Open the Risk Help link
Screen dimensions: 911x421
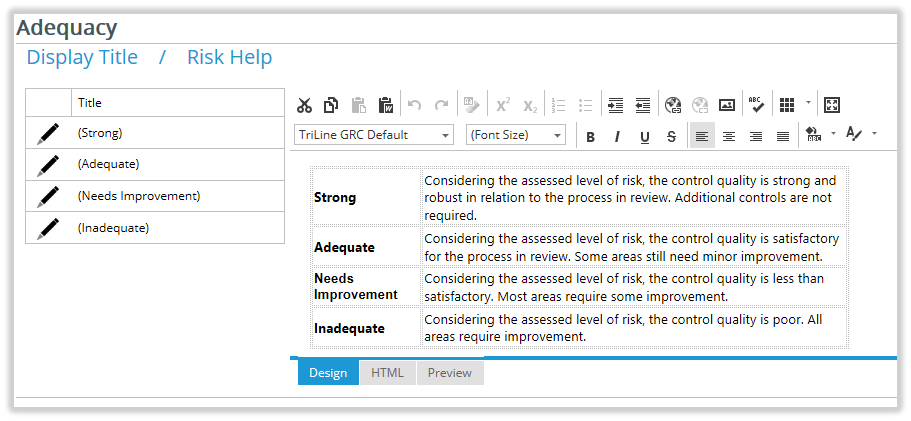[x=229, y=57]
